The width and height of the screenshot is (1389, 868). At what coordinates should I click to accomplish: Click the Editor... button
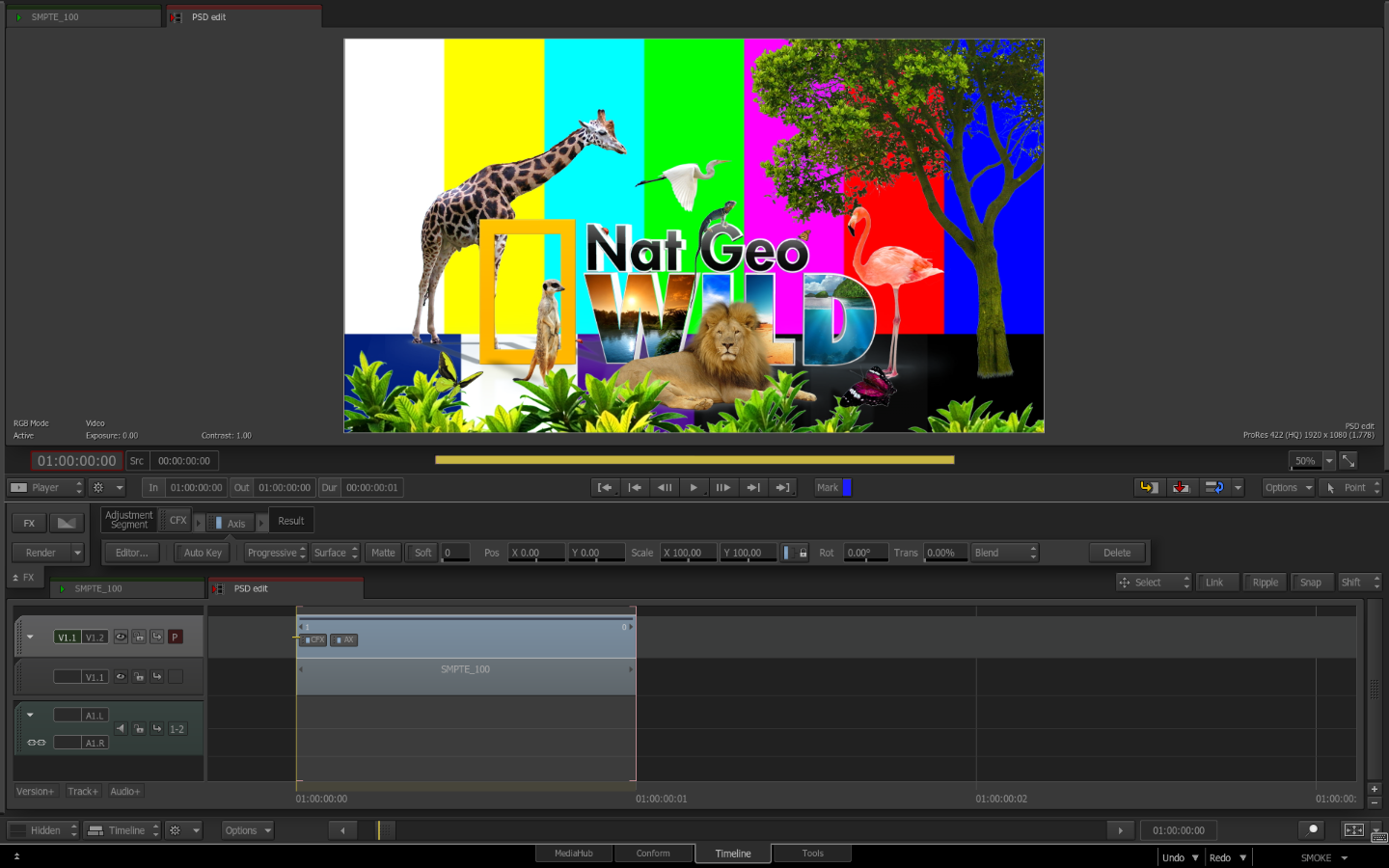click(x=132, y=554)
